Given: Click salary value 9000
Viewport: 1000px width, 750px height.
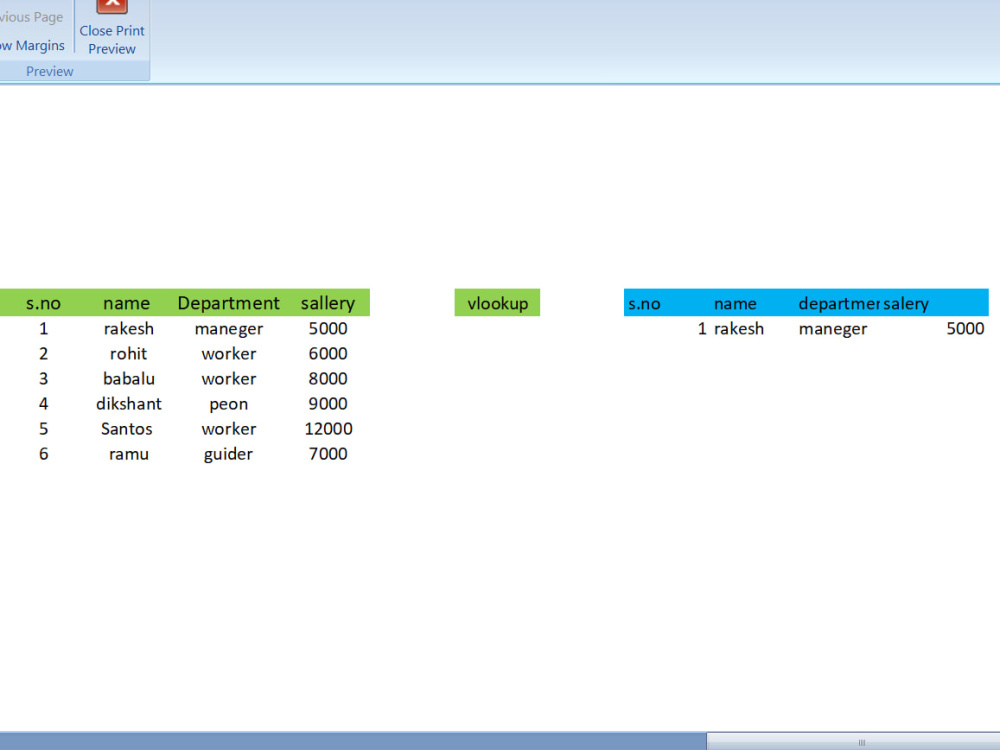Looking at the screenshot, I should click(x=328, y=404).
